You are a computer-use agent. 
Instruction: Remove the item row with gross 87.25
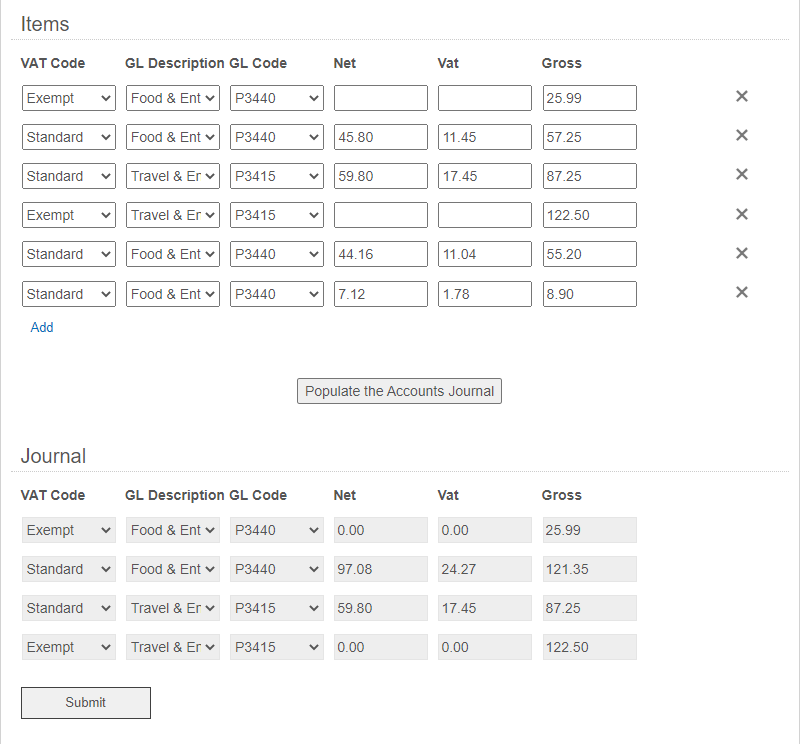coord(742,174)
